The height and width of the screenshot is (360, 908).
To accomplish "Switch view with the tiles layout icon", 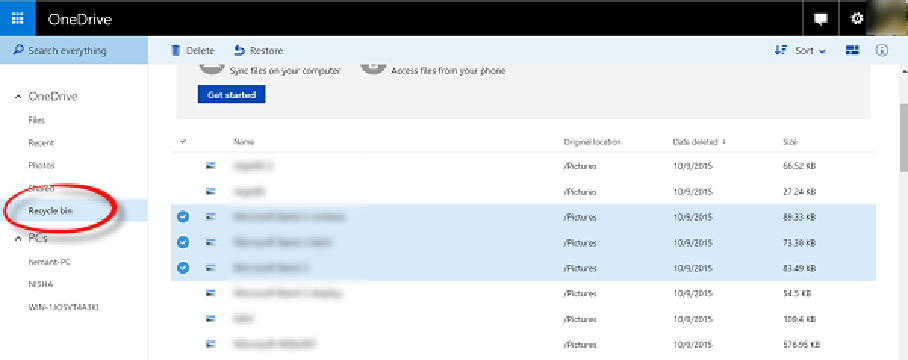I will tap(852, 50).
